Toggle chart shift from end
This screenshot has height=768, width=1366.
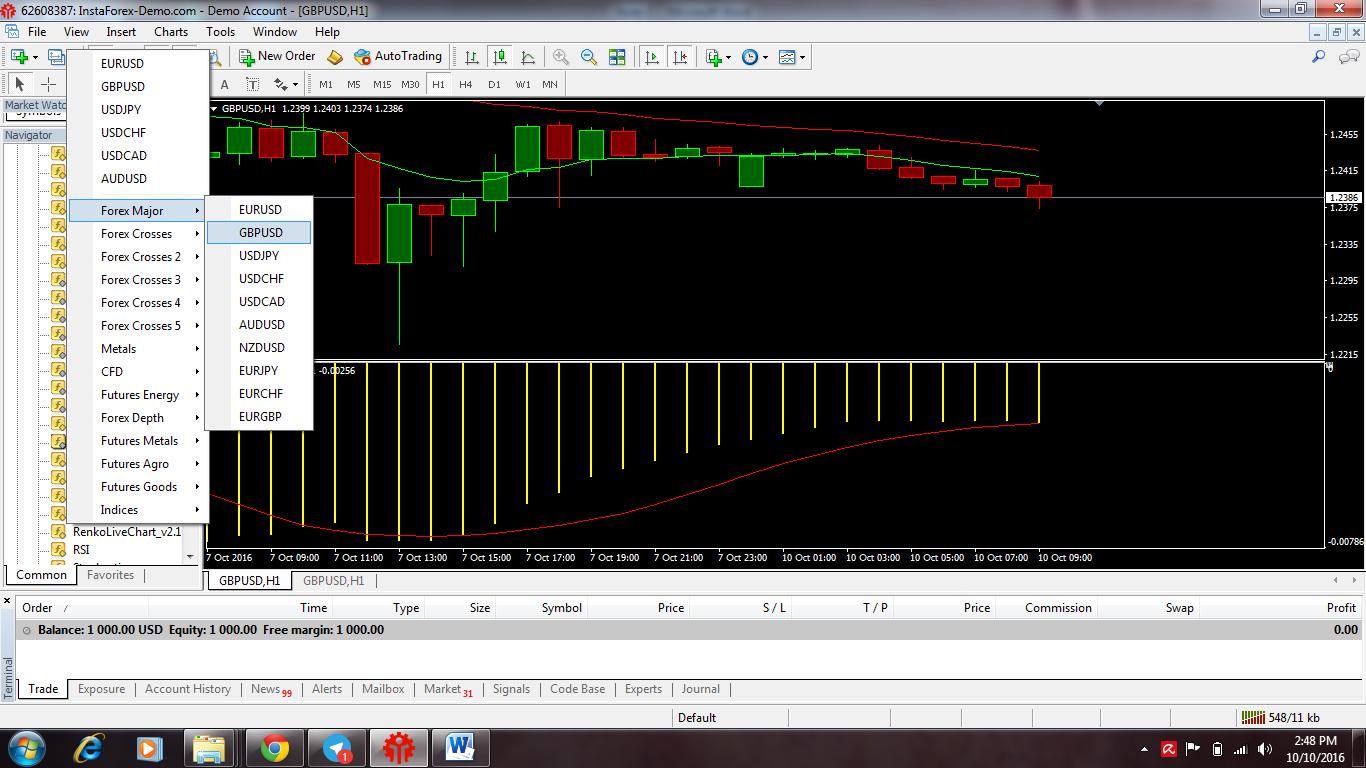(681, 57)
